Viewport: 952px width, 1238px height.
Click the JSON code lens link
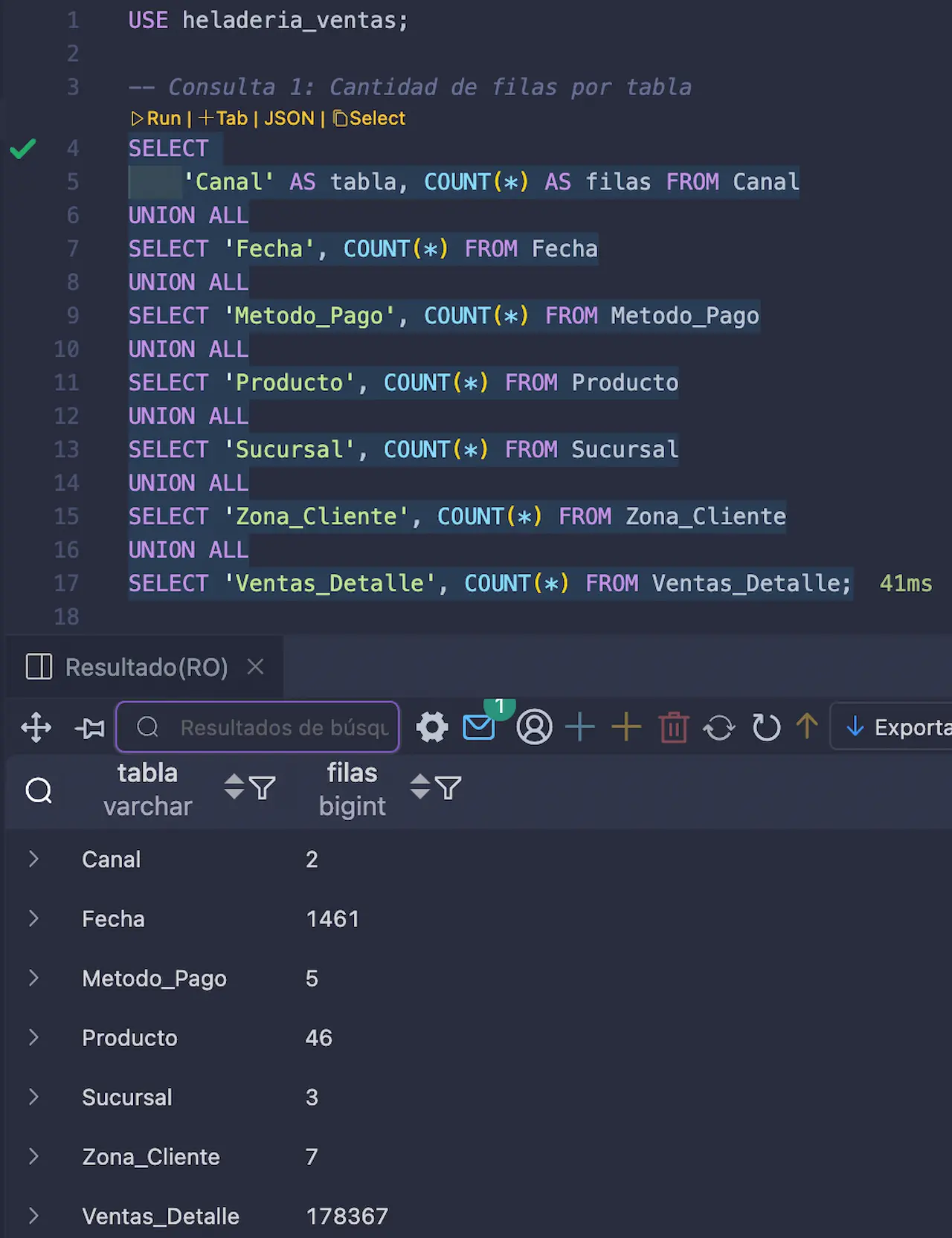tap(289, 118)
